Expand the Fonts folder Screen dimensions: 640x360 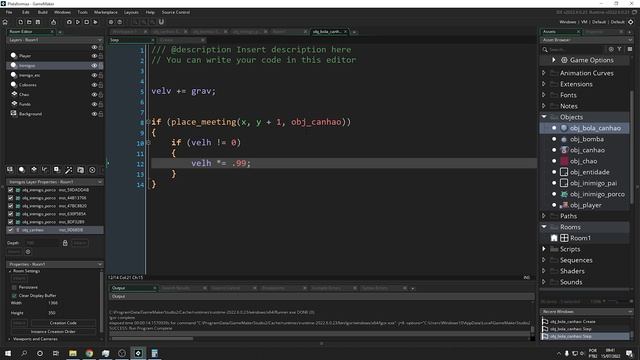pos(544,95)
